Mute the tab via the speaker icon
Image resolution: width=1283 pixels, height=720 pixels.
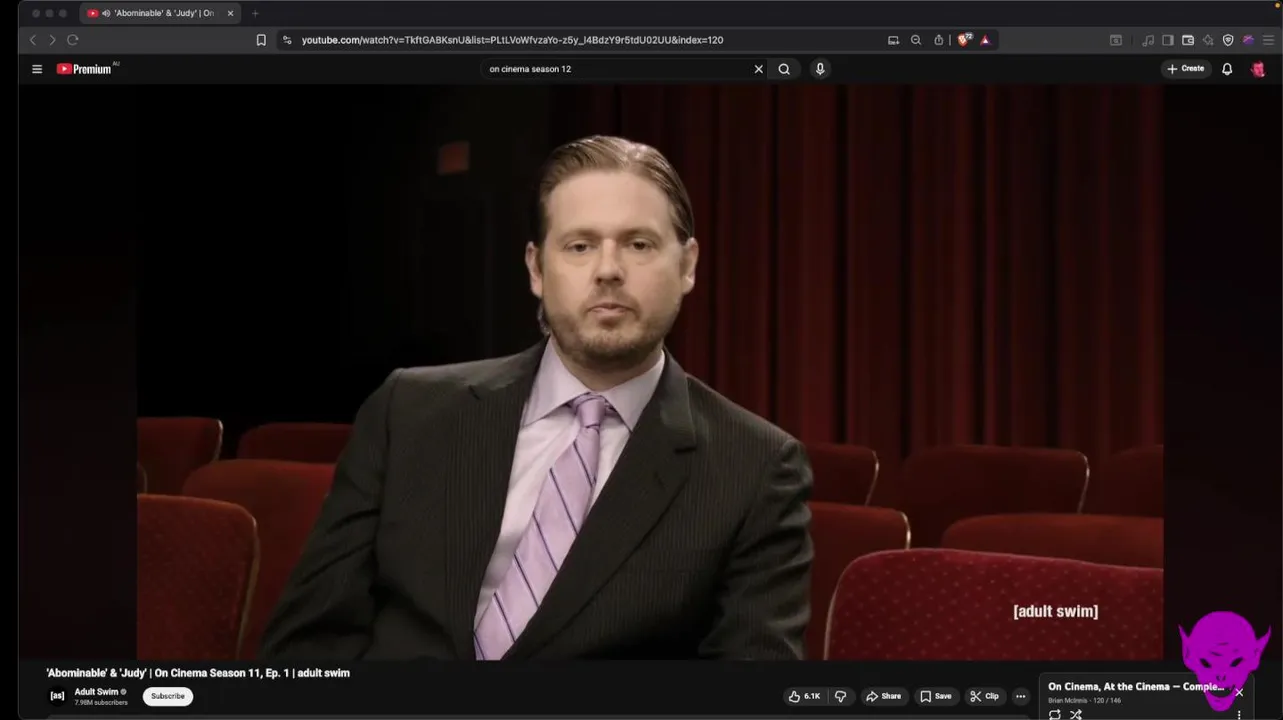[106, 13]
